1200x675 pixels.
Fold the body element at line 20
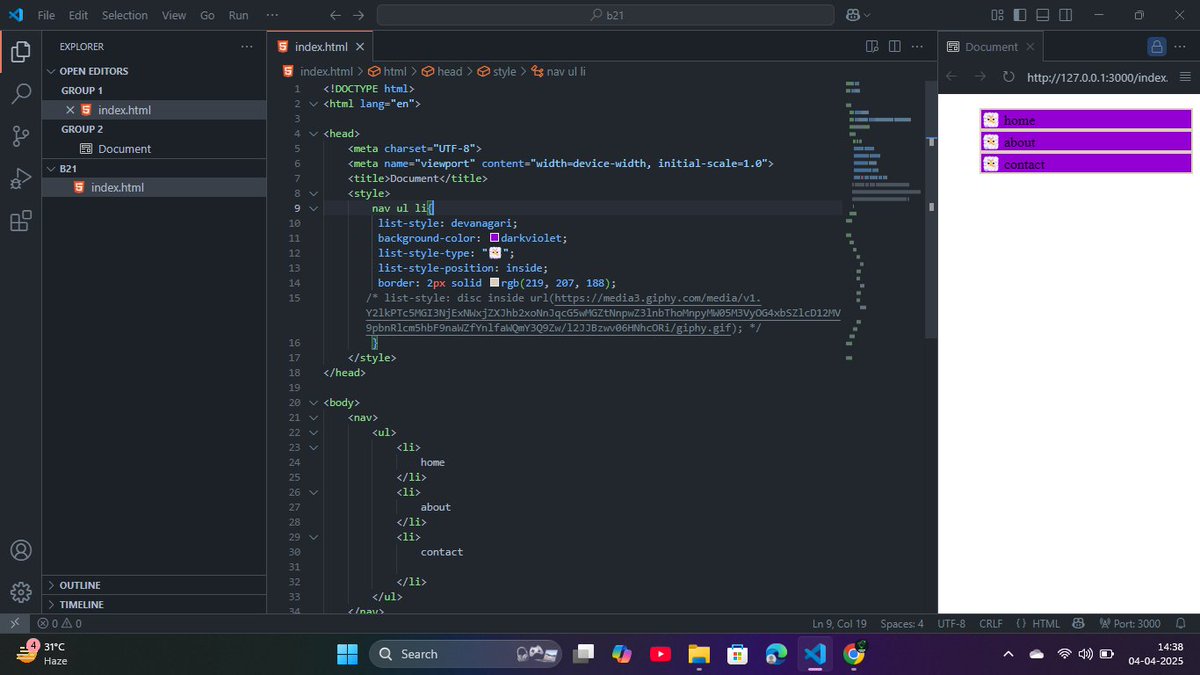[x=313, y=403]
